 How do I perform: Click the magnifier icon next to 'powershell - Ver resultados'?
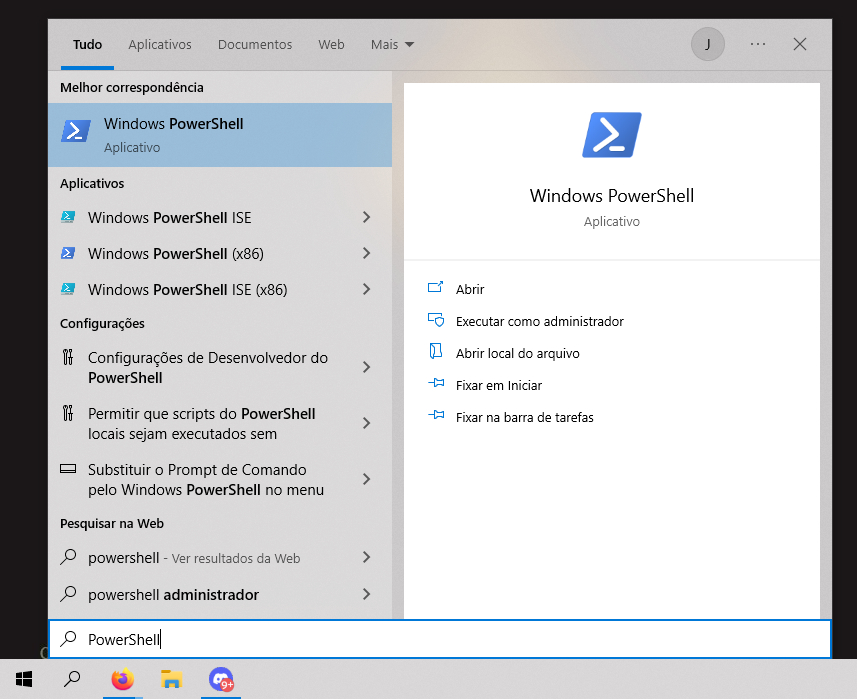(68, 557)
